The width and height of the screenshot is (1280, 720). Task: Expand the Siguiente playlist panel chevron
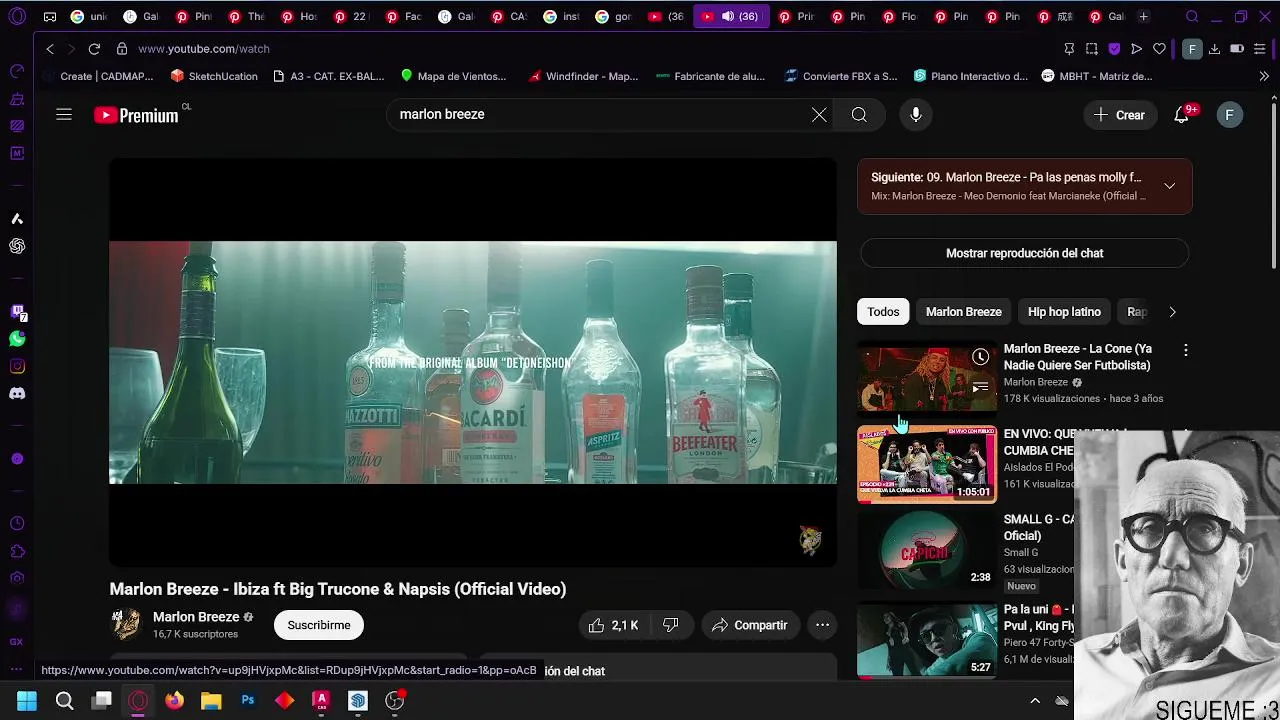[1169, 186]
